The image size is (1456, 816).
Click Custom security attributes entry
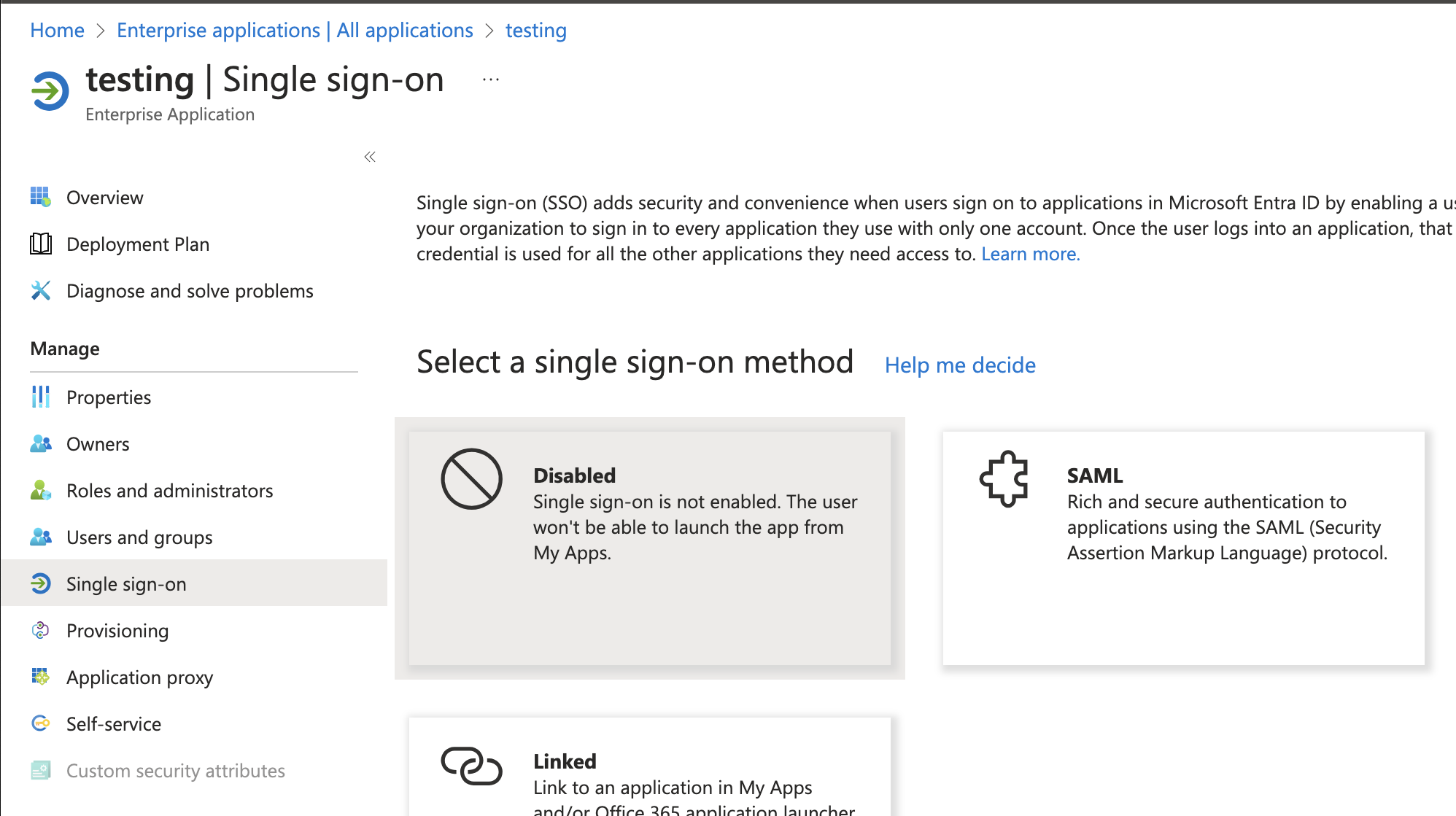pos(175,770)
